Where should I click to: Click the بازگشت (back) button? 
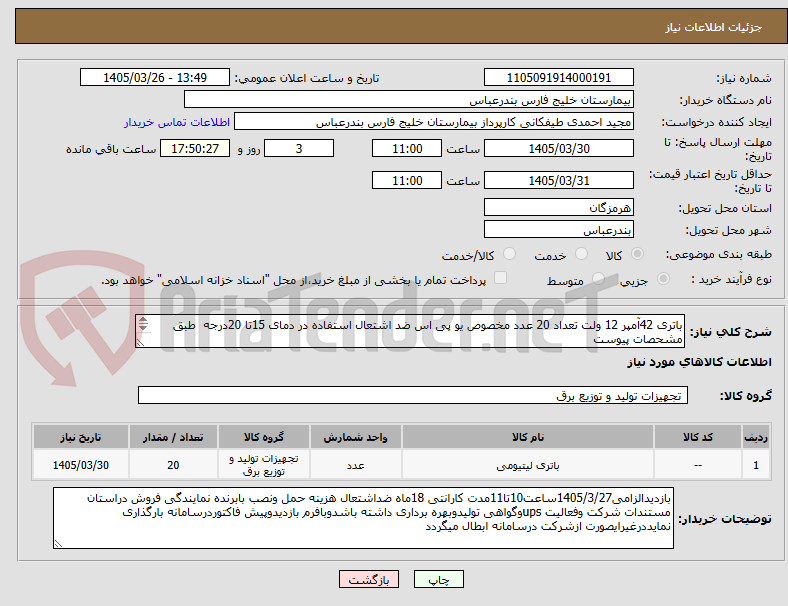[369, 579]
